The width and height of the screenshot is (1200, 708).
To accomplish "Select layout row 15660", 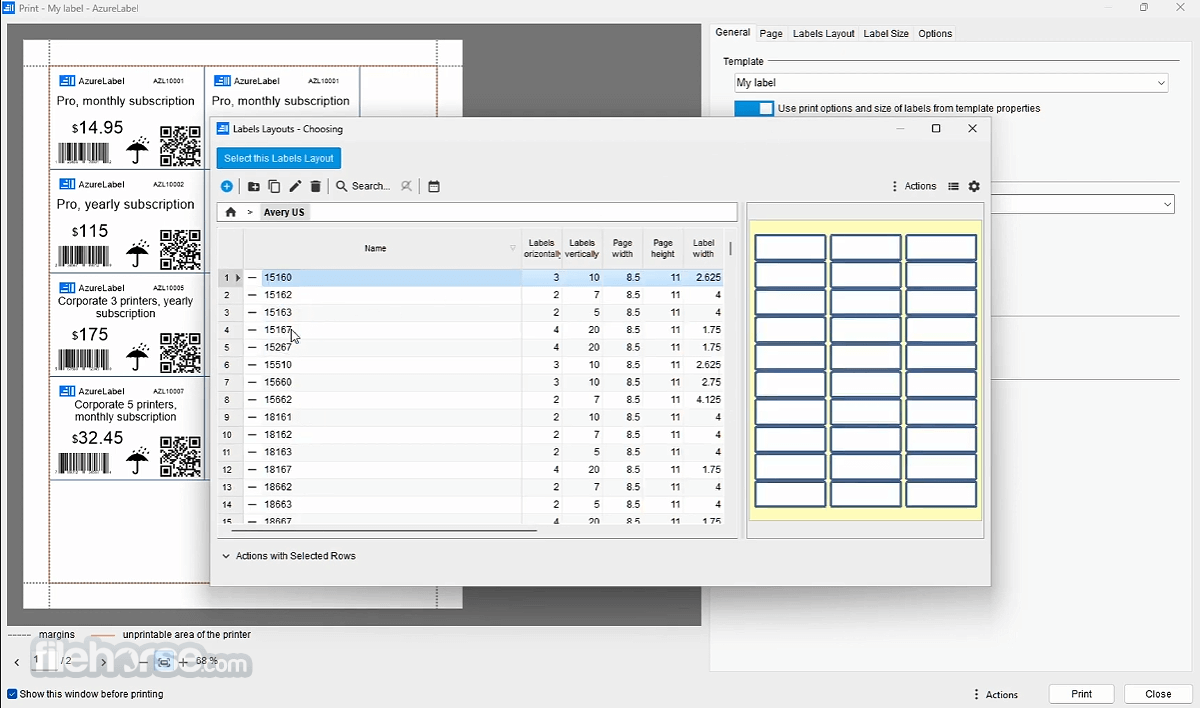I will pos(470,382).
